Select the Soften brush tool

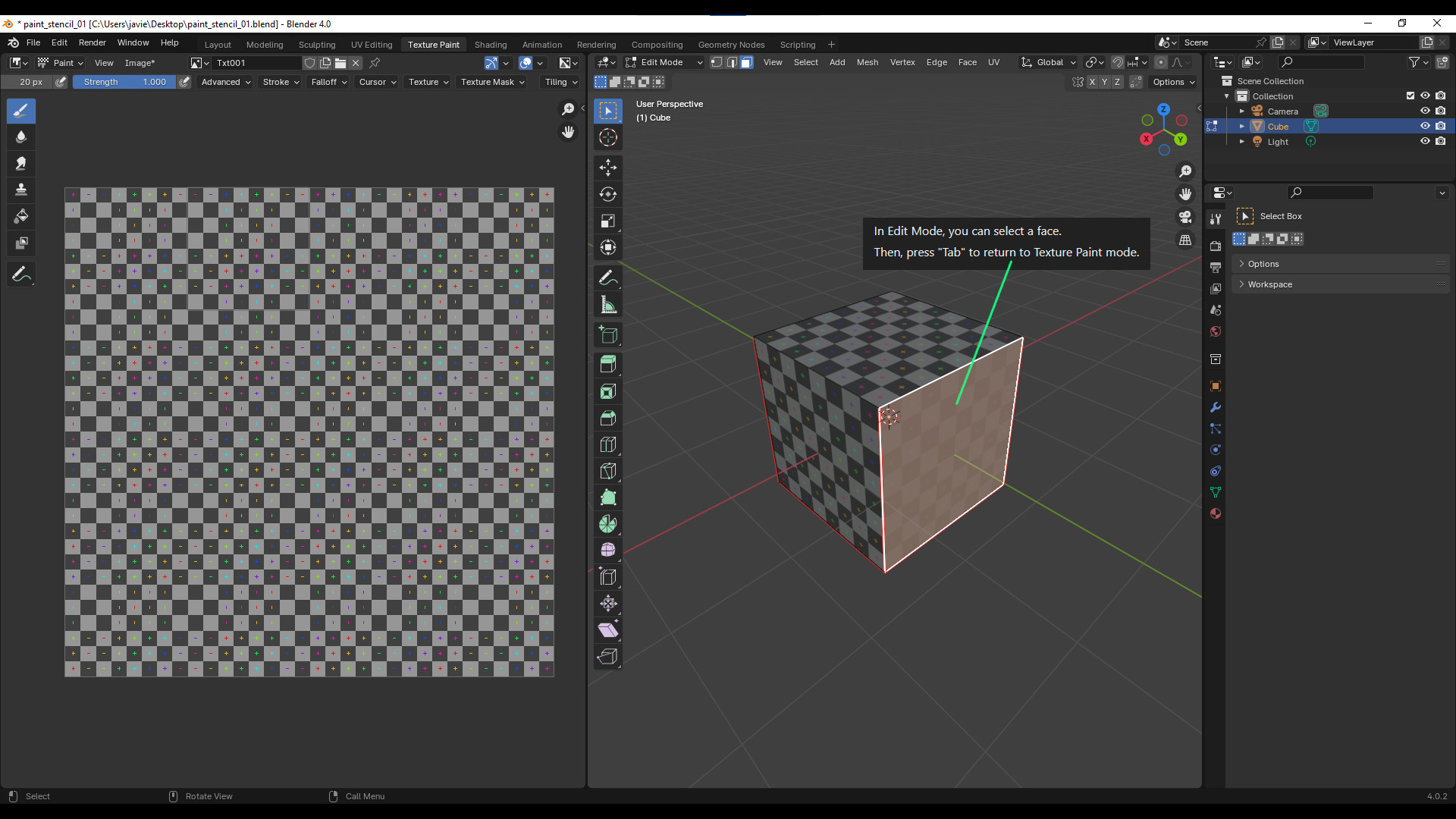point(21,137)
